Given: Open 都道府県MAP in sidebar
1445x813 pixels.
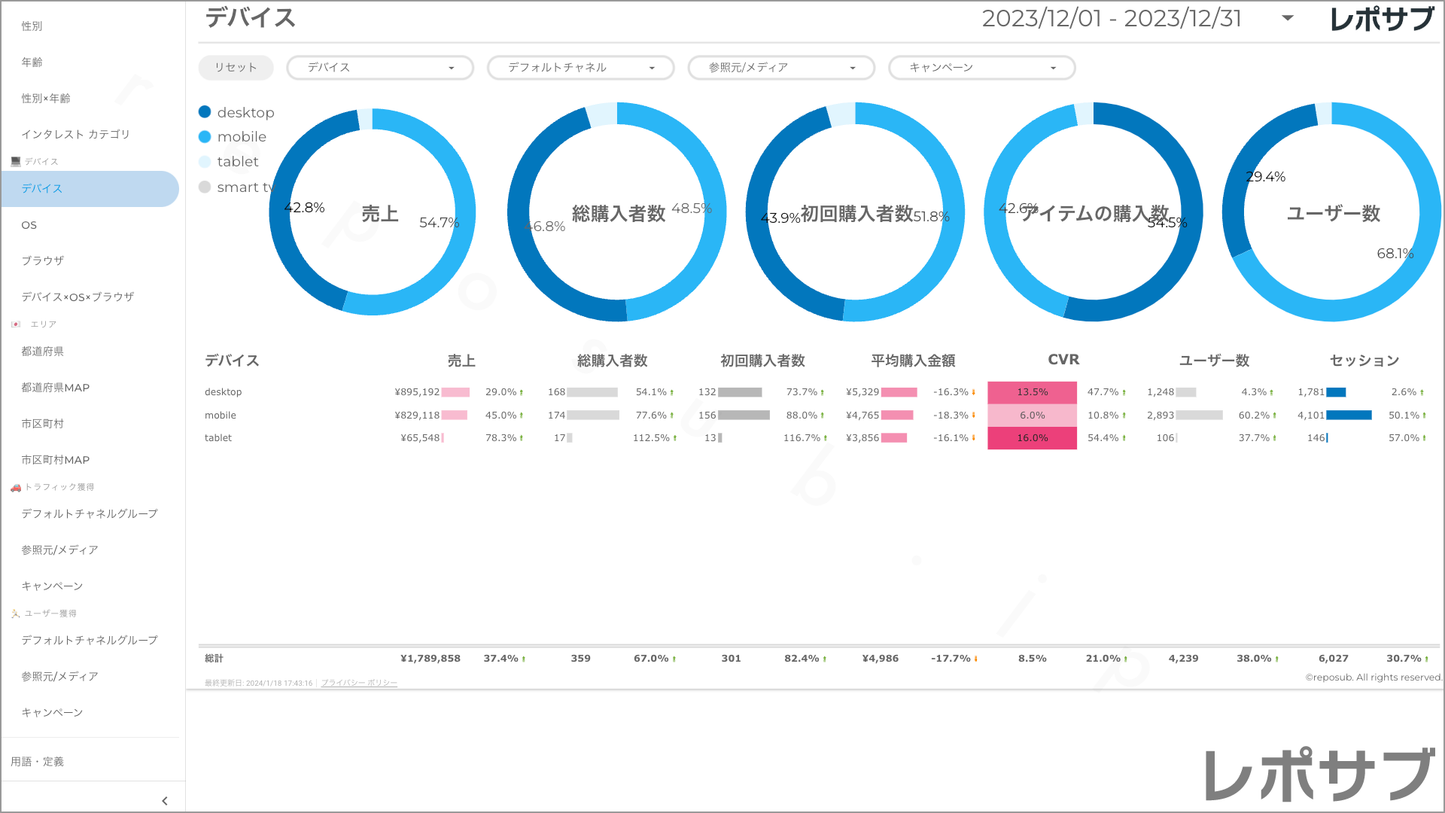Looking at the screenshot, I should click(x=56, y=388).
